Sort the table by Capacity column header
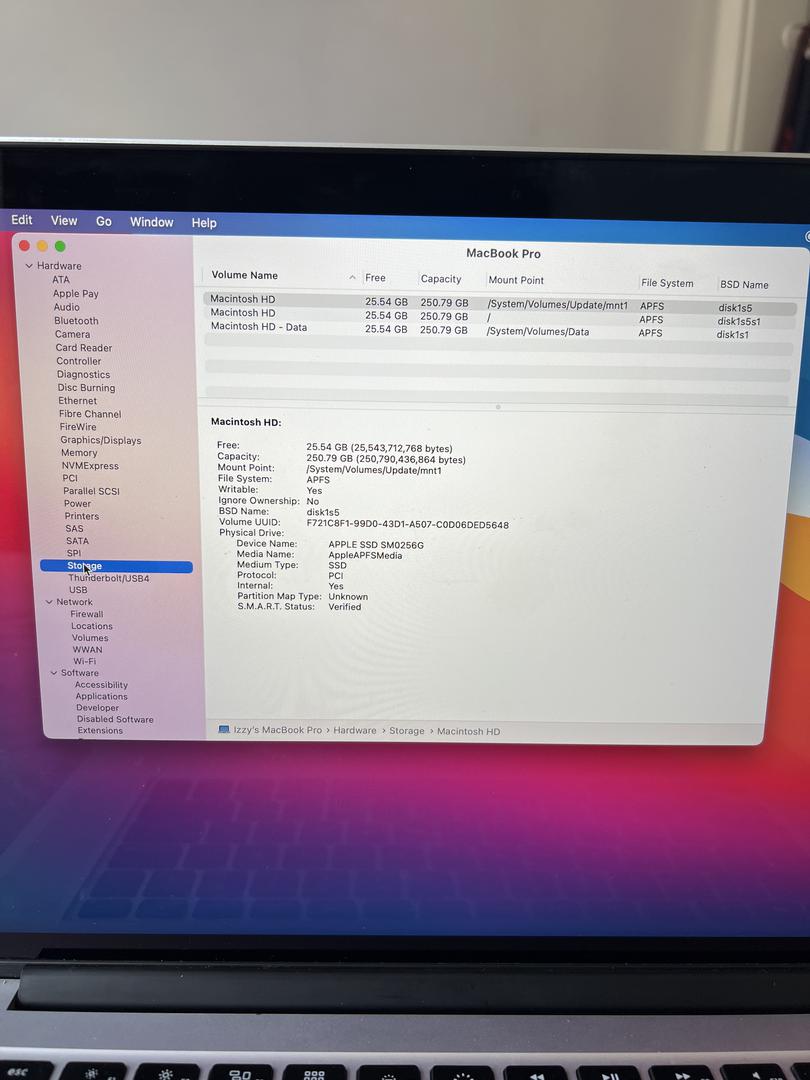This screenshot has height=1080, width=810. pos(441,279)
